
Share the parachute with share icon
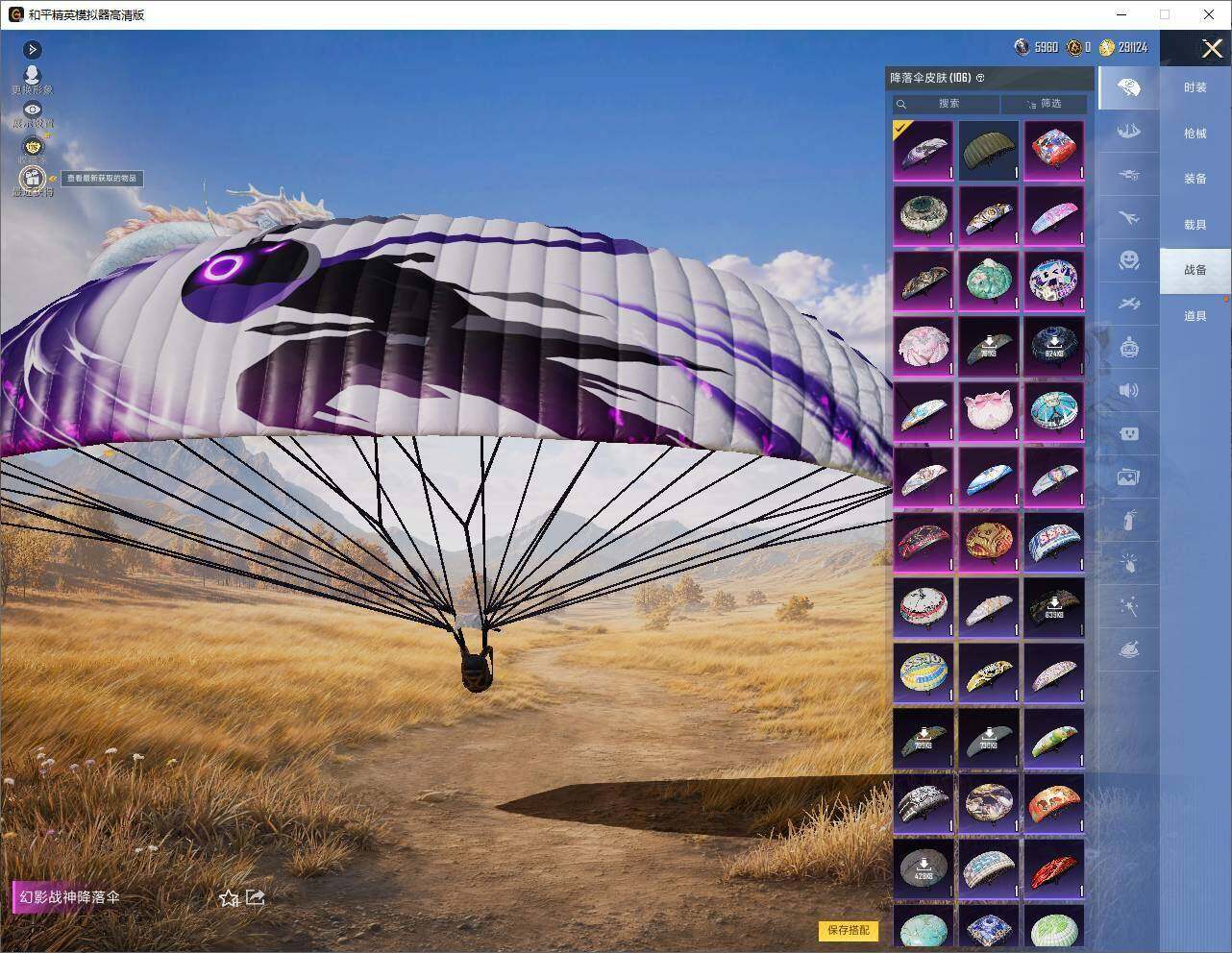tap(256, 897)
